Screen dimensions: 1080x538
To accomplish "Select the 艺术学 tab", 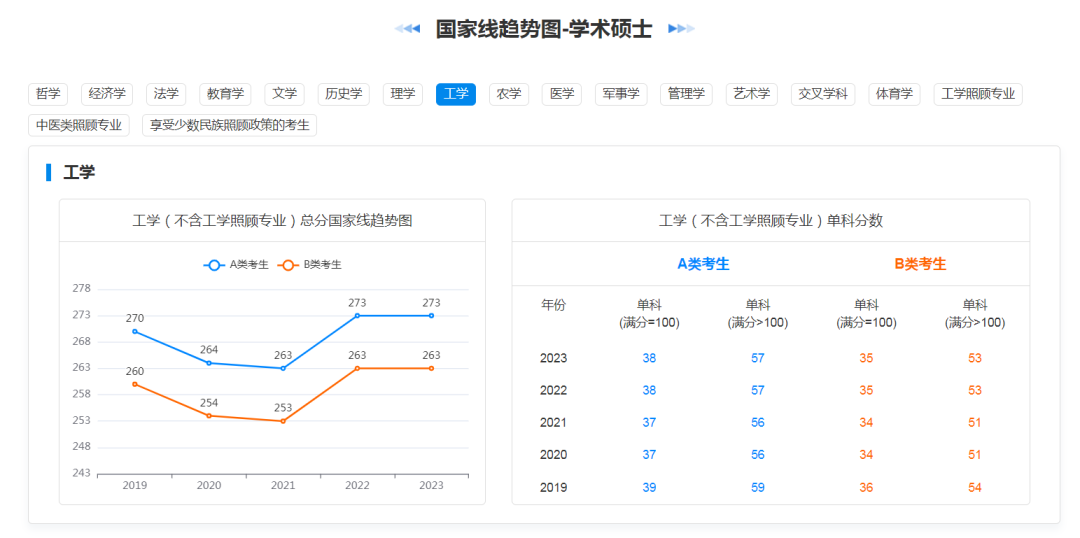I will (751, 94).
